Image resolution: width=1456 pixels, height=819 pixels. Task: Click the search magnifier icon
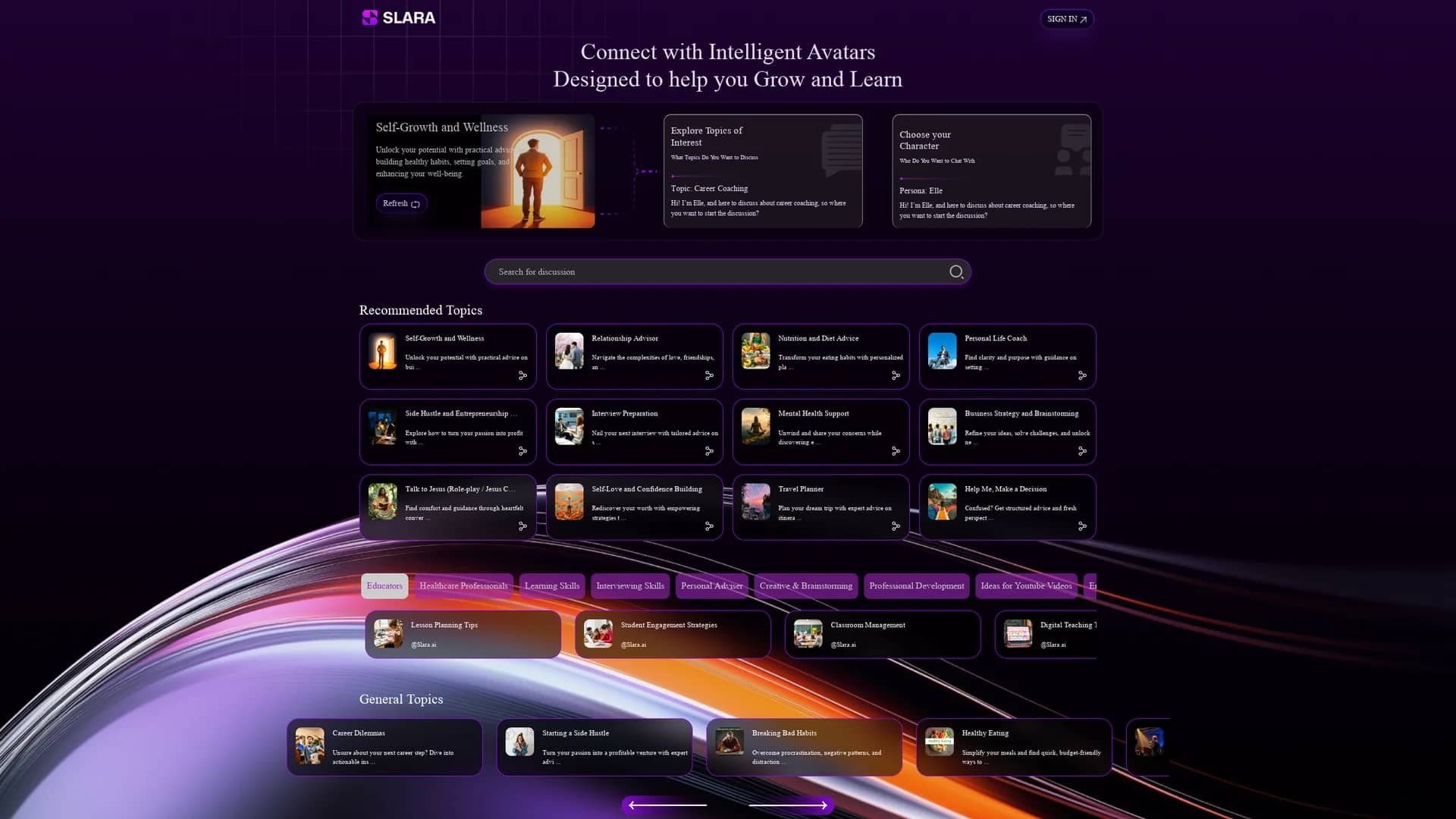pyautogui.click(x=956, y=271)
